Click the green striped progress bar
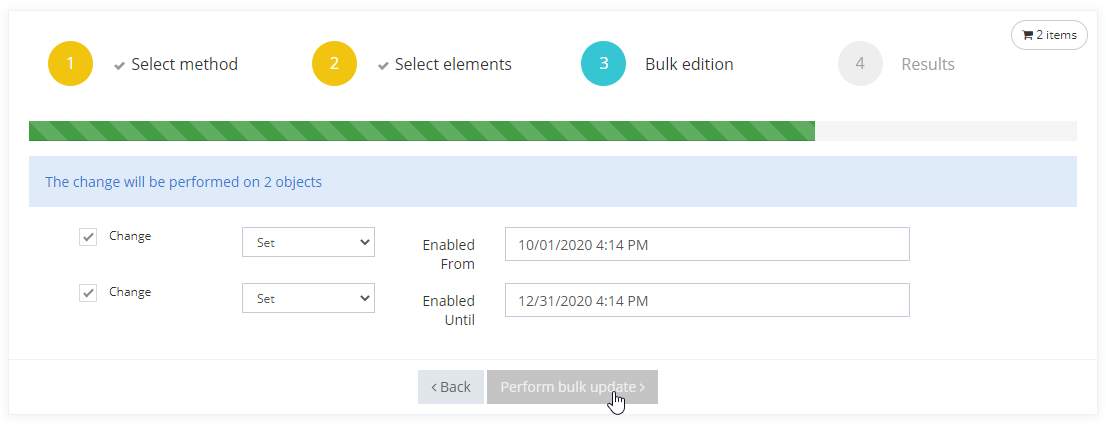 click(x=421, y=131)
